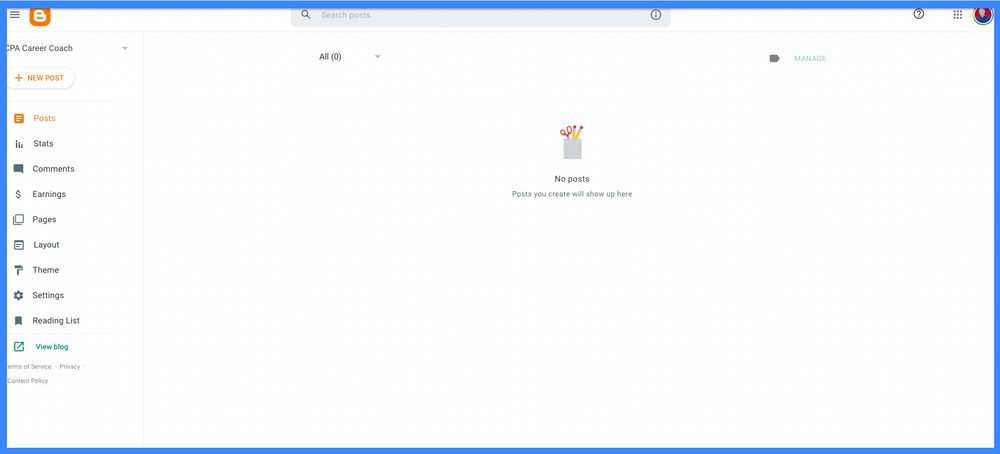Go to the Stats section
1000x454 pixels.
pos(43,144)
